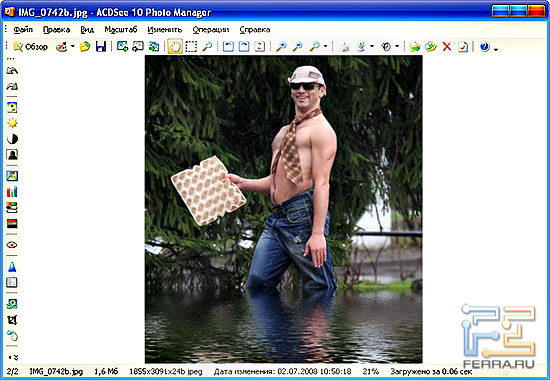Click the framed picture with black arrow icon
Image resolution: width=550 pixels, height=380 pixels.
click(x=138, y=47)
